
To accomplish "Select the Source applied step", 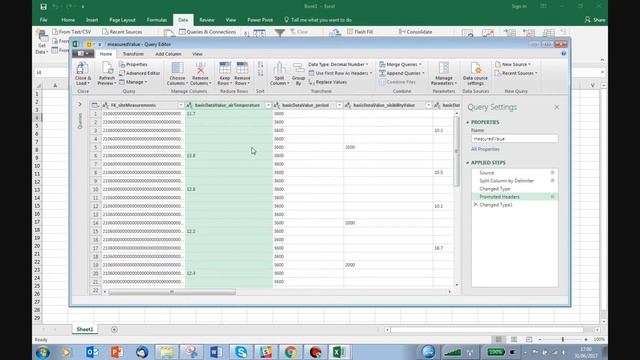I will pyautogui.click(x=487, y=173).
